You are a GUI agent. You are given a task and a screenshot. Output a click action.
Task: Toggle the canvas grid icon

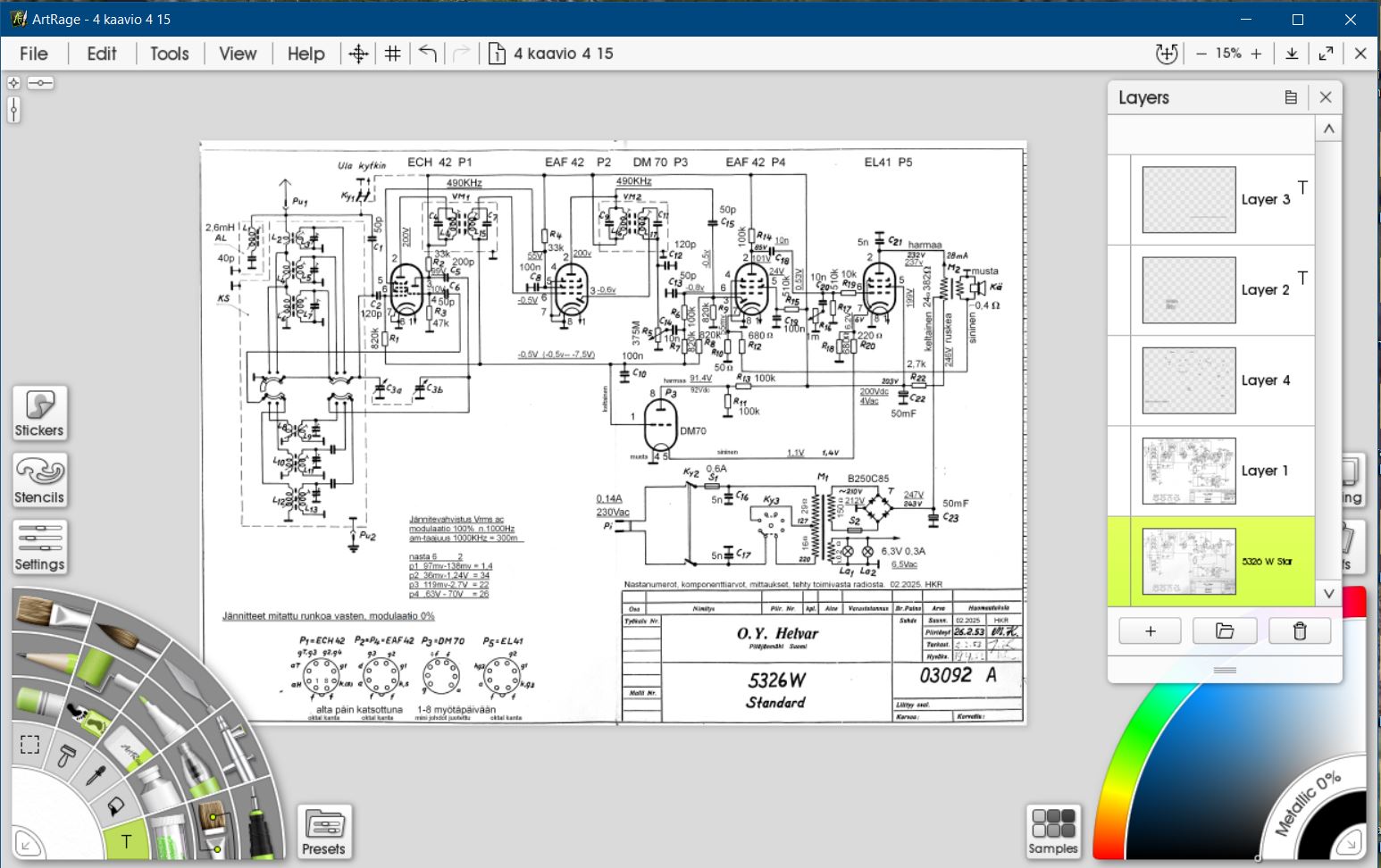(392, 54)
